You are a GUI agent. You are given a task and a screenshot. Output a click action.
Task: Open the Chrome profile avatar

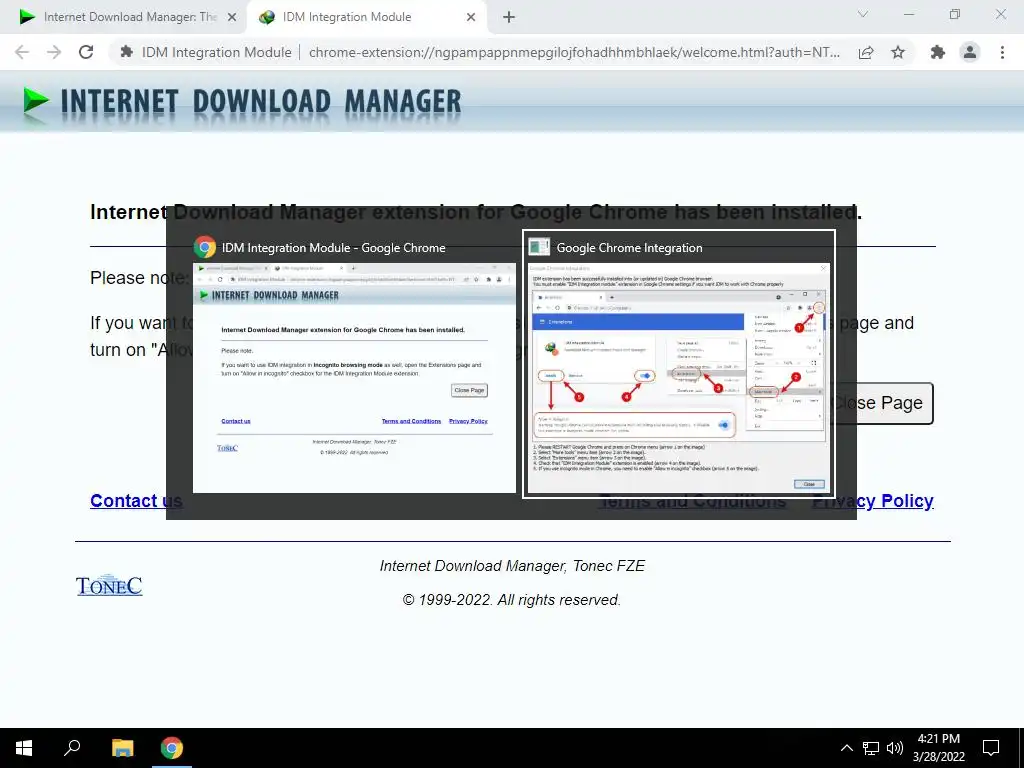tap(970, 52)
